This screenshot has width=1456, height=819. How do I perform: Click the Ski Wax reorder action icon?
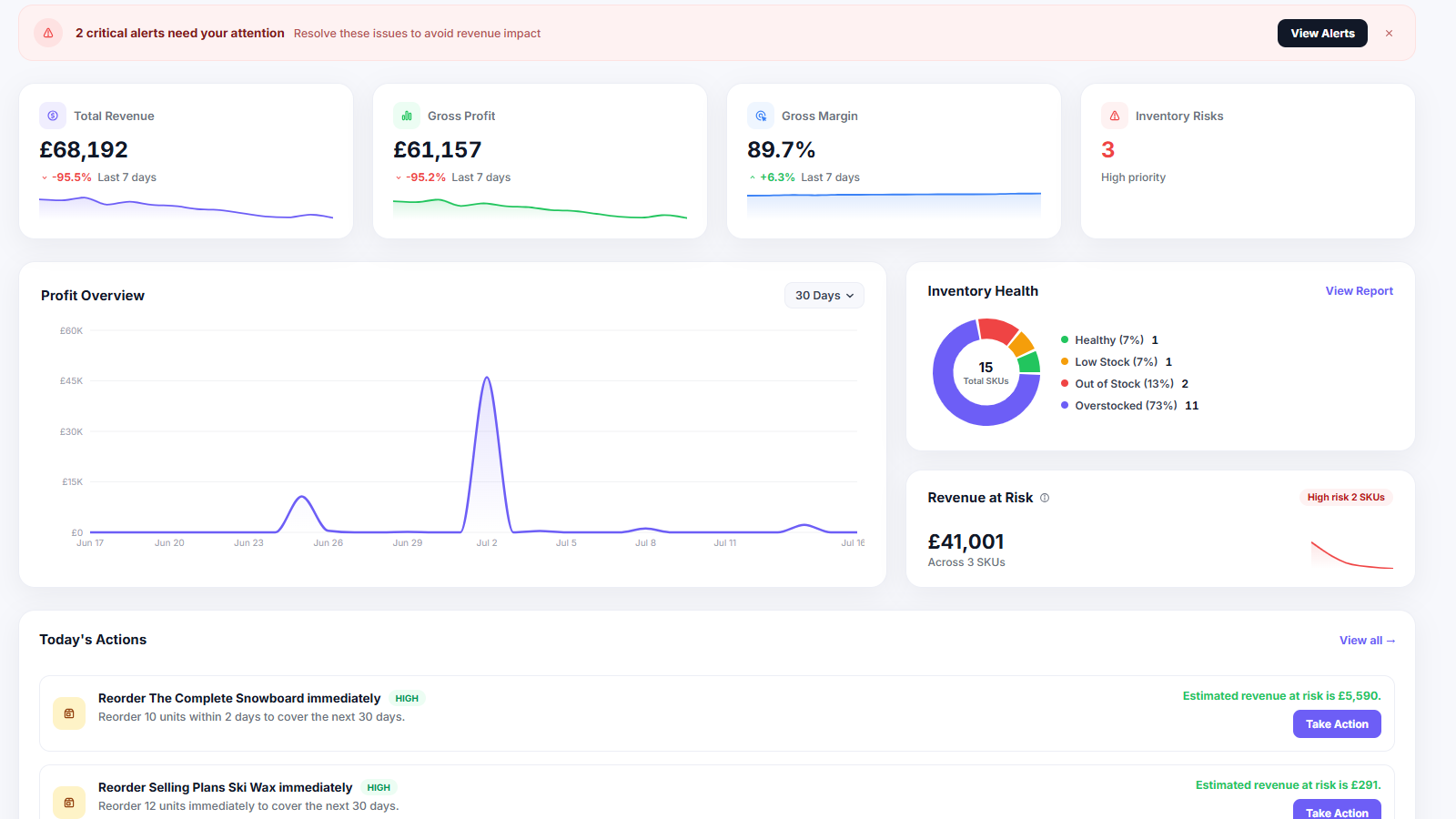69,803
